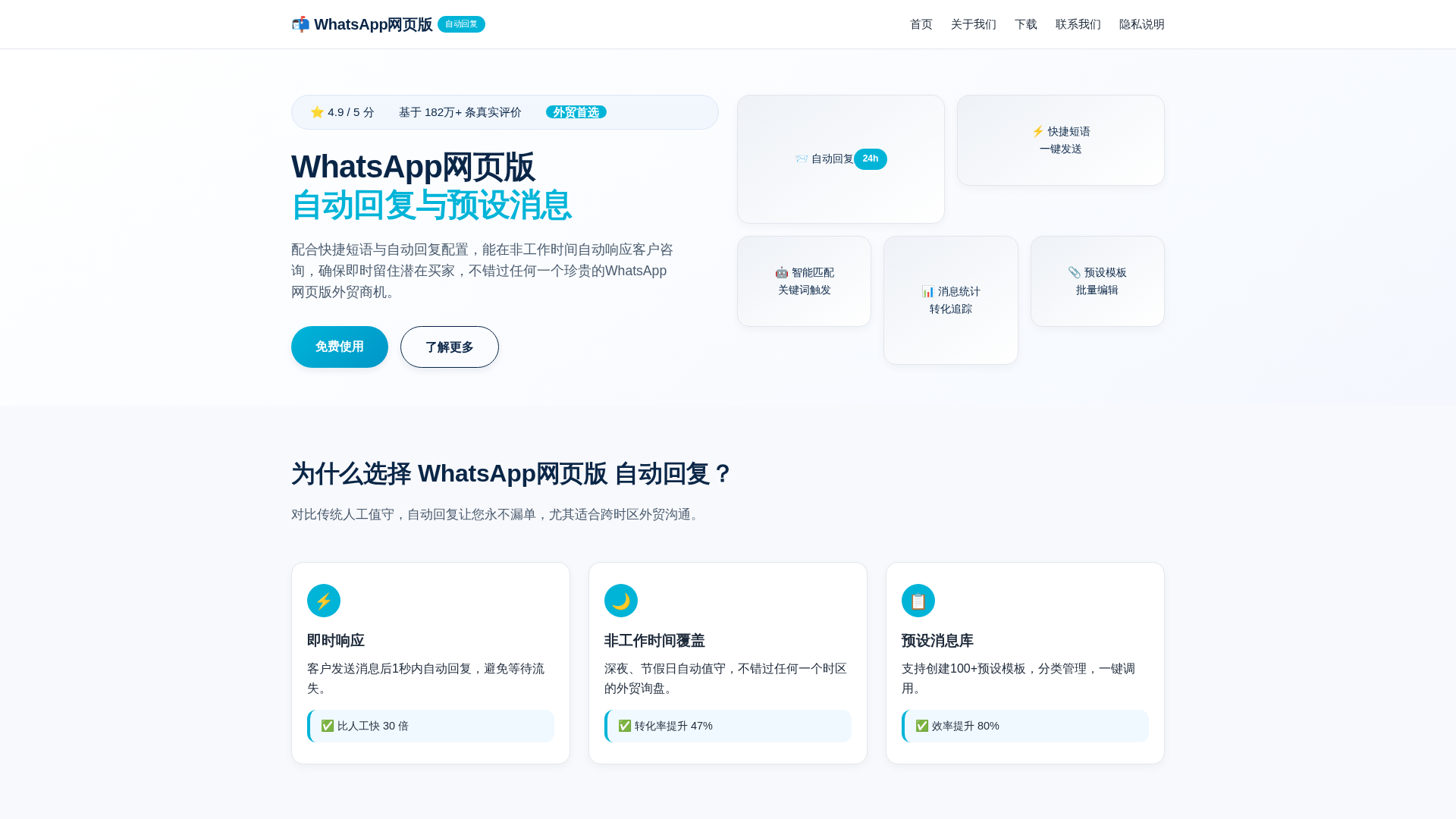Click the section heading 为什么选择 WhatsApp网页版 自动回复？
1456x819 pixels.
coord(512,474)
